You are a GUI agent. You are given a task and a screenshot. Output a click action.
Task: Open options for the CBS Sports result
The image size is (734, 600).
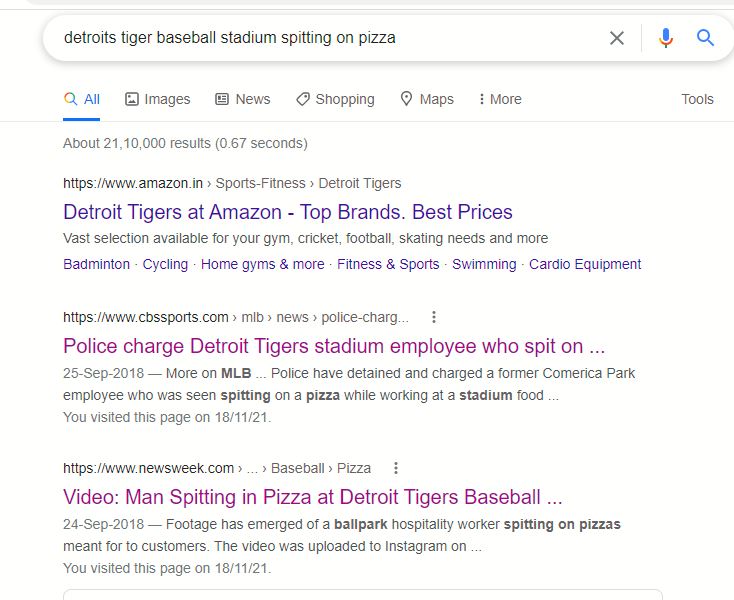tap(434, 317)
